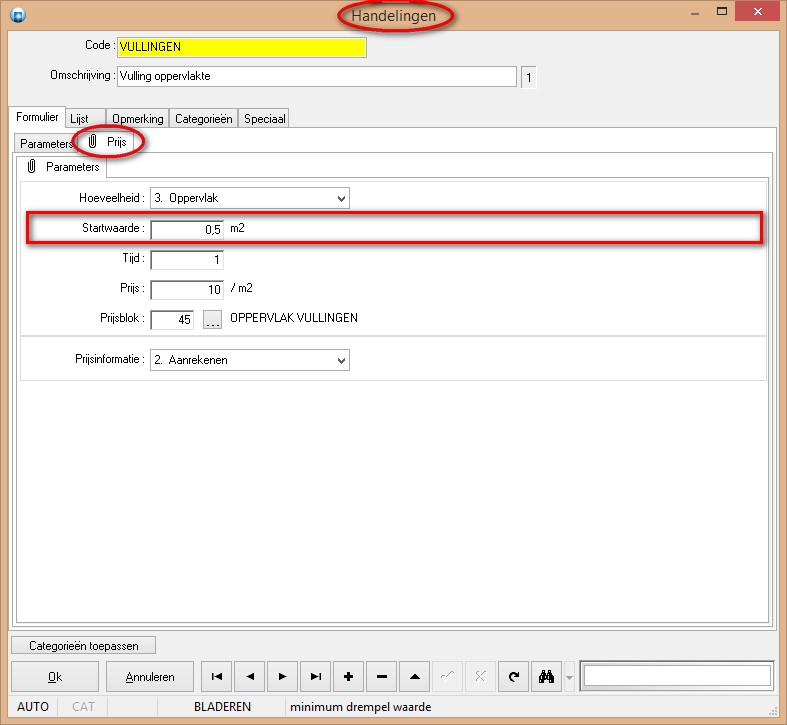
Task: Minimize the Handelingen window
Action: click(x=695, y=13)
